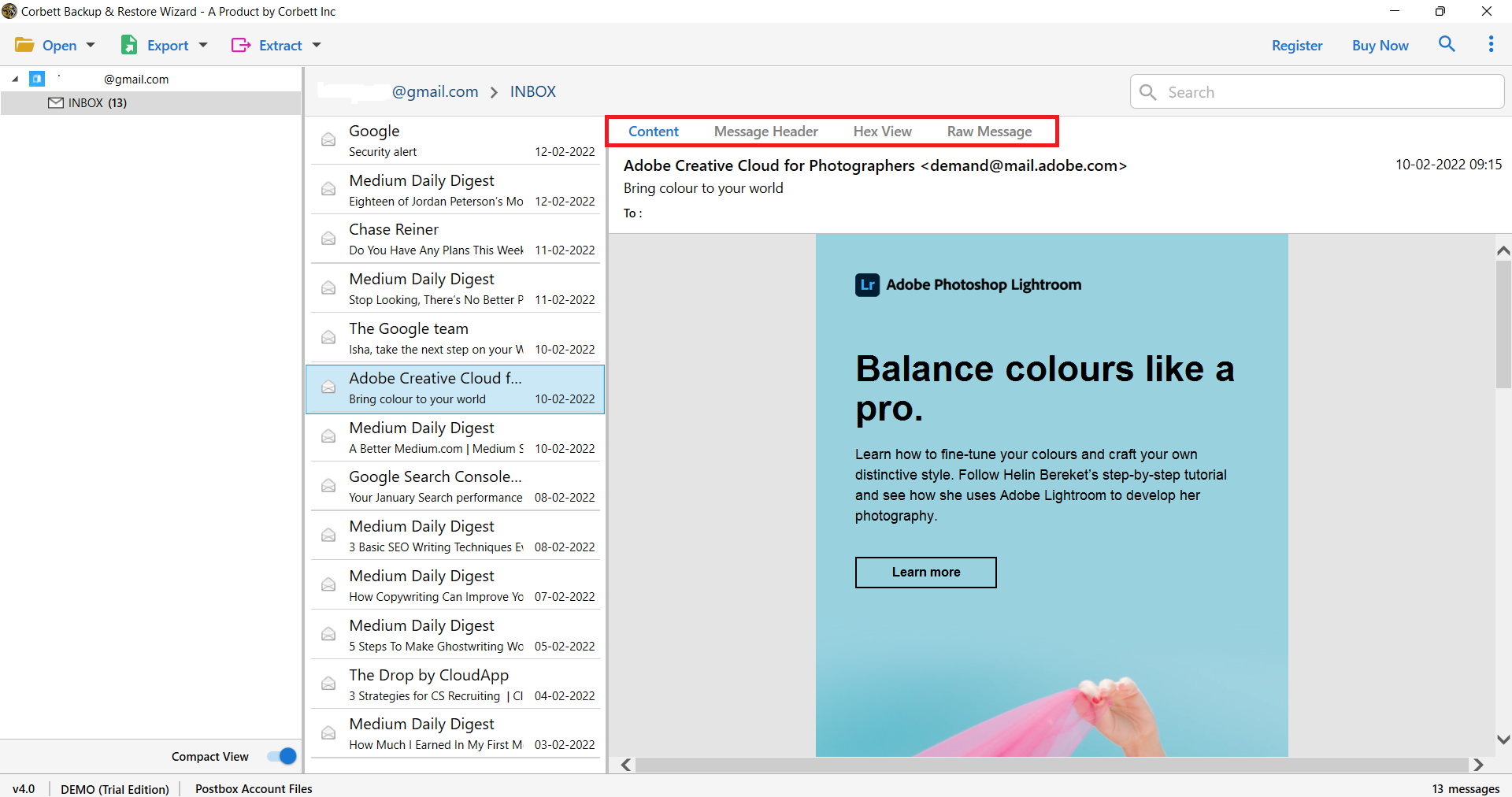Click envelope icon of Adobe Creative Cloud email
1512x797 pixels.
pyautogui.click(x=328, y=387)
